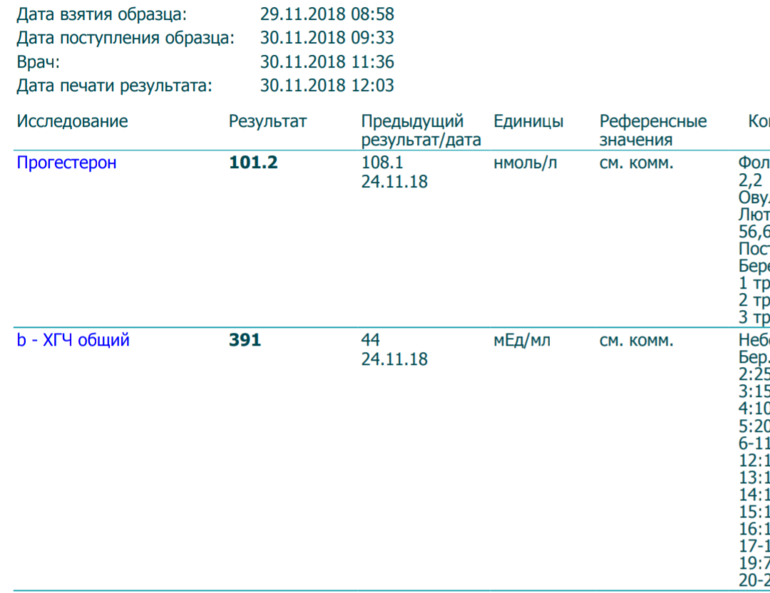Click the sample date 29.11.2018 08:58
The width and height of the screenshot is (770, 593).
pos(326,15)
